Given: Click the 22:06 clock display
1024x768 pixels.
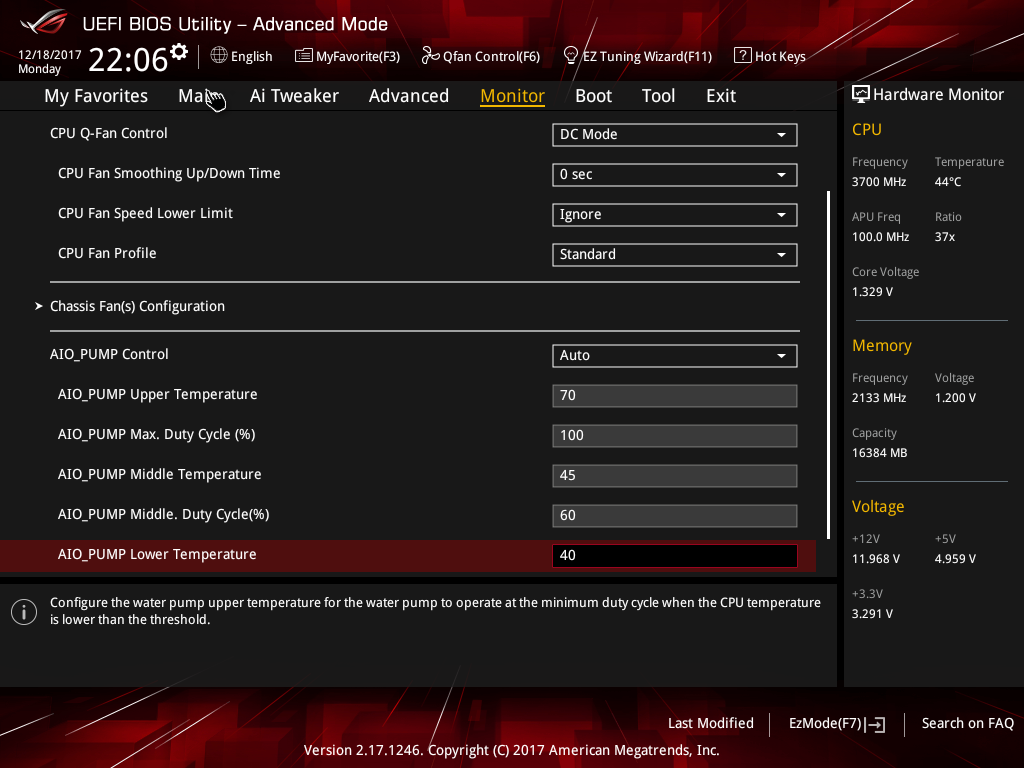Looking at the screenshot, I should pos(128,59).
